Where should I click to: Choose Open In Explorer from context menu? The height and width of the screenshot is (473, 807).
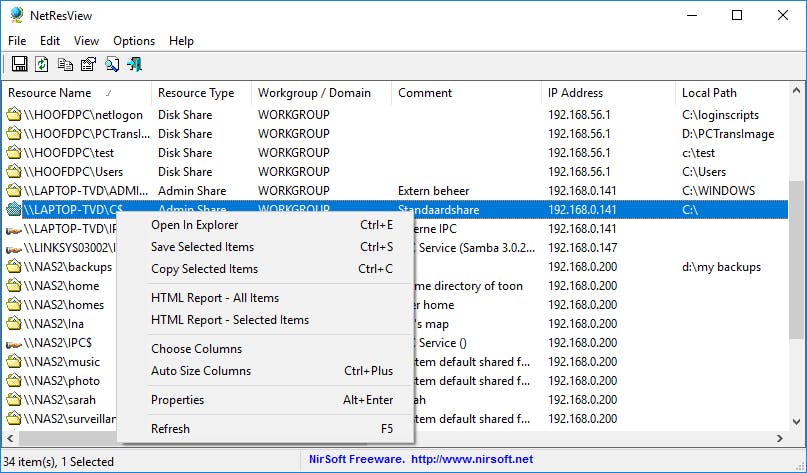(x=195, y=225)
